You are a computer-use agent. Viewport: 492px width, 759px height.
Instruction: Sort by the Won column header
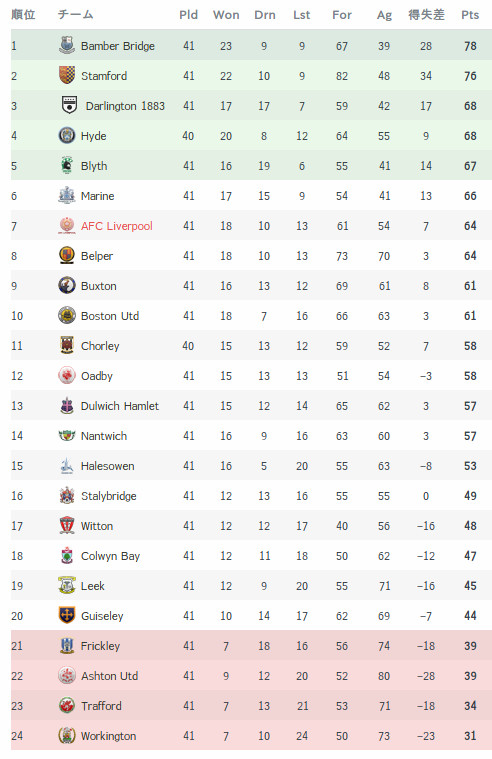226,15
